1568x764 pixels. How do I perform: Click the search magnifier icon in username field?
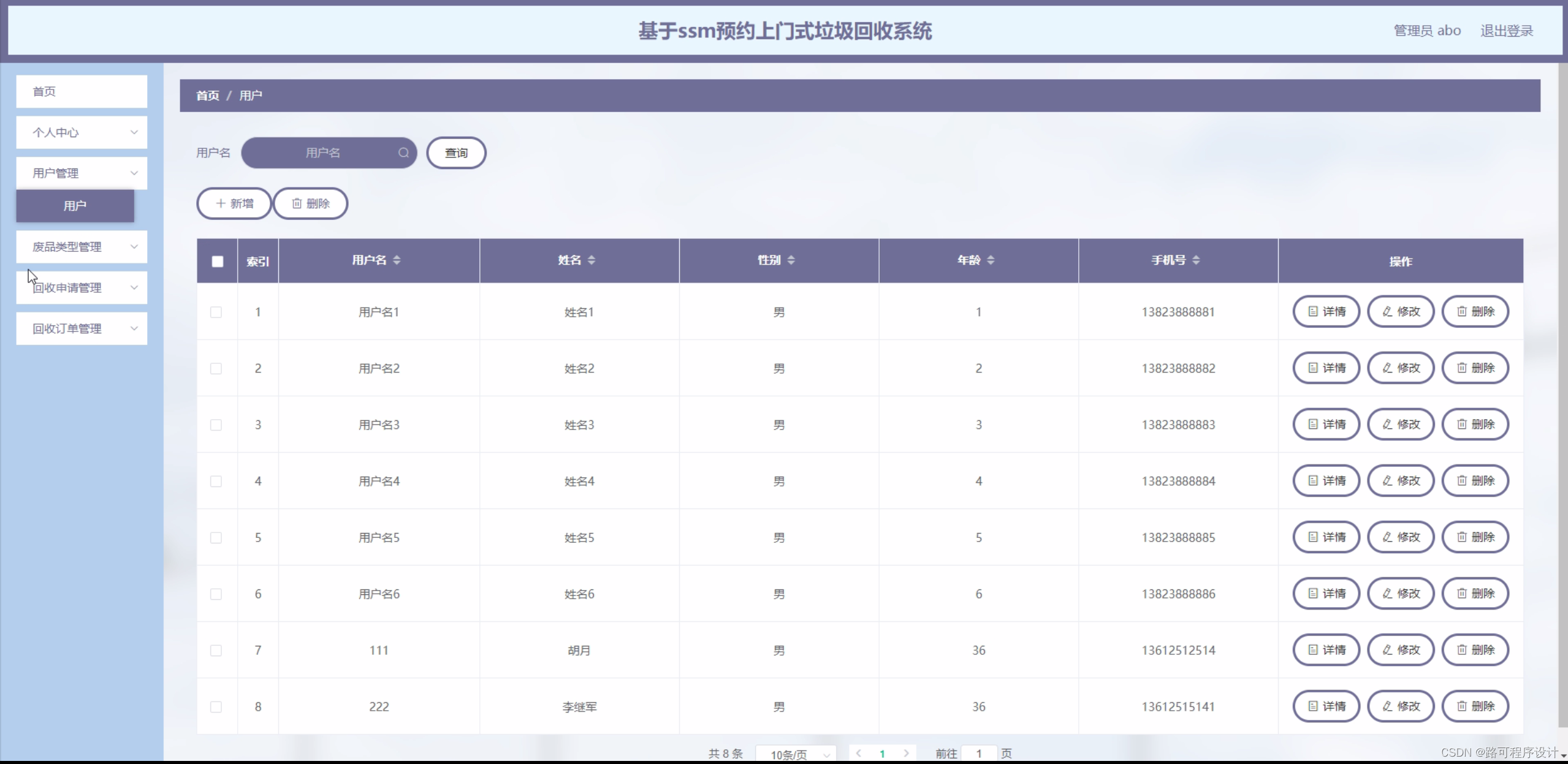pos(403,153)
